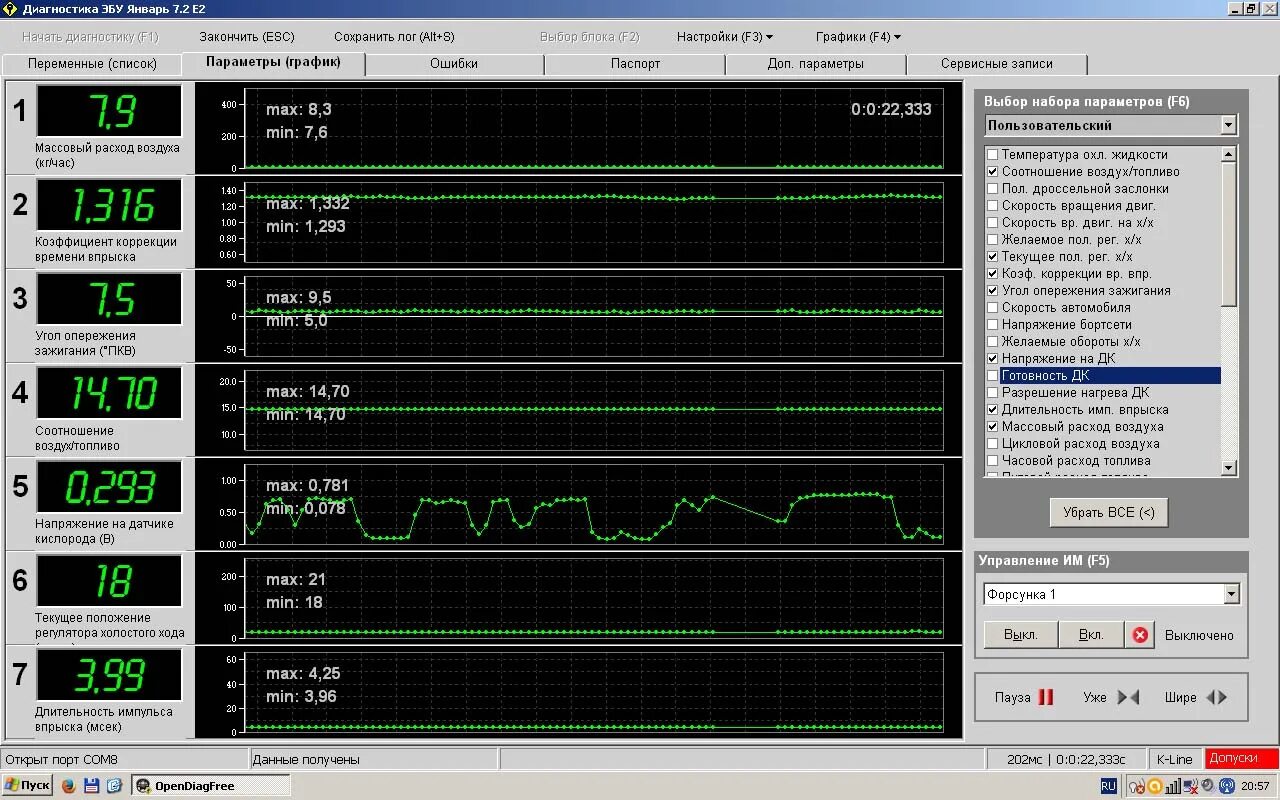
Task: Disable Угол опережения зажигания checkbox
Action: (992, 291)
